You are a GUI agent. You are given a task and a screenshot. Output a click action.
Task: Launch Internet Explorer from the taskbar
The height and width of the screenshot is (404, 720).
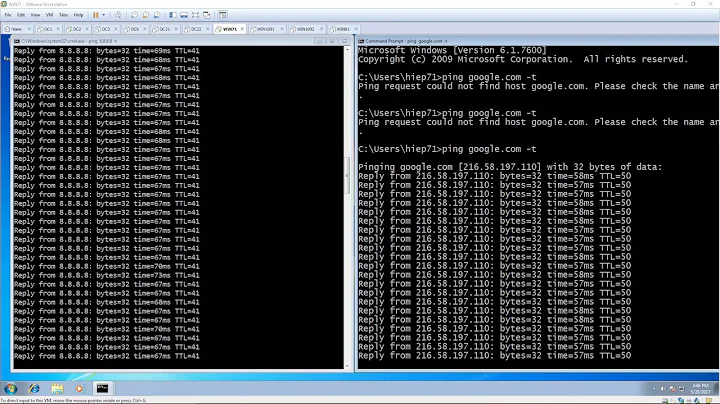(x=34, y=389)
